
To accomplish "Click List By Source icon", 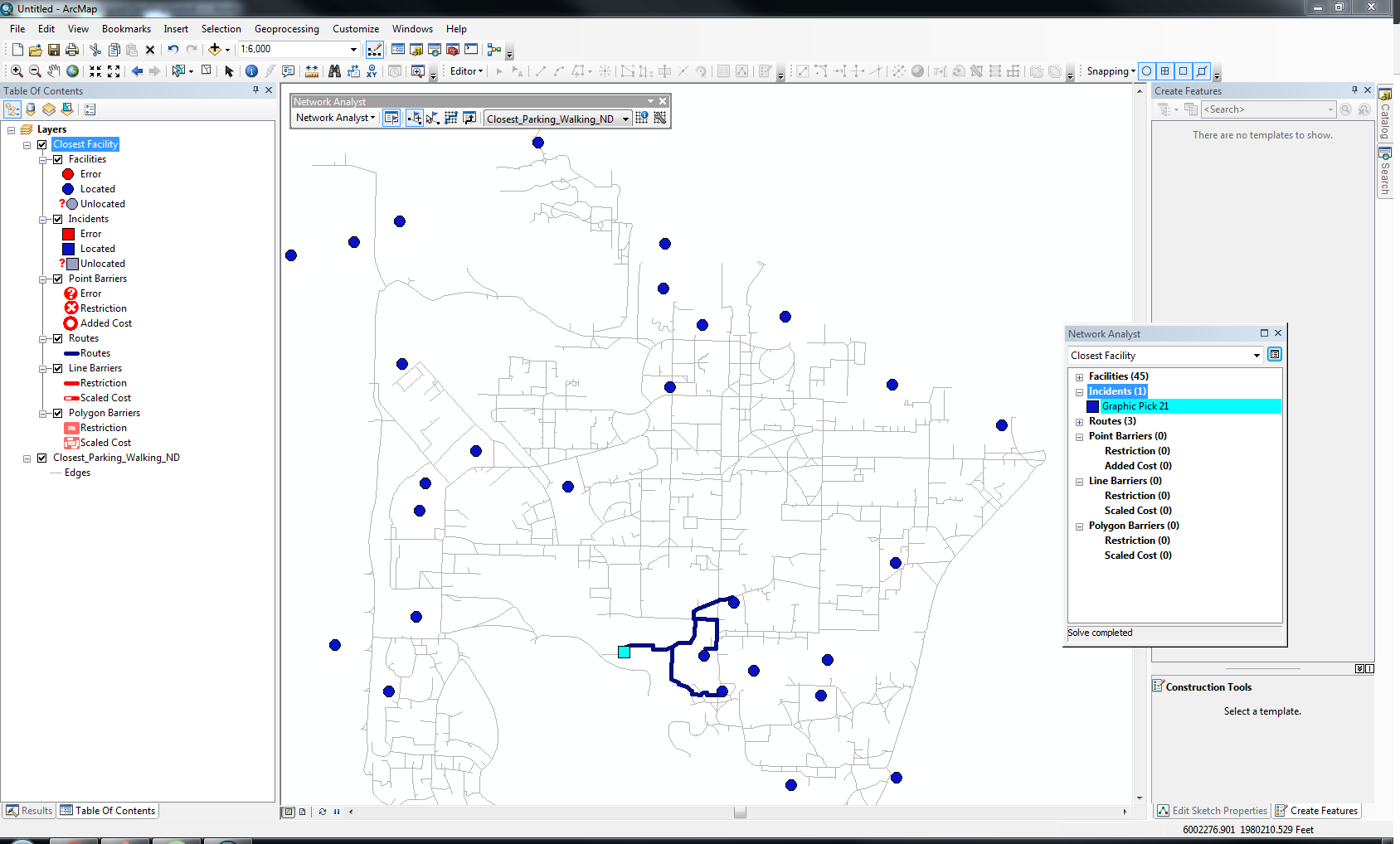I will [31, 109].
